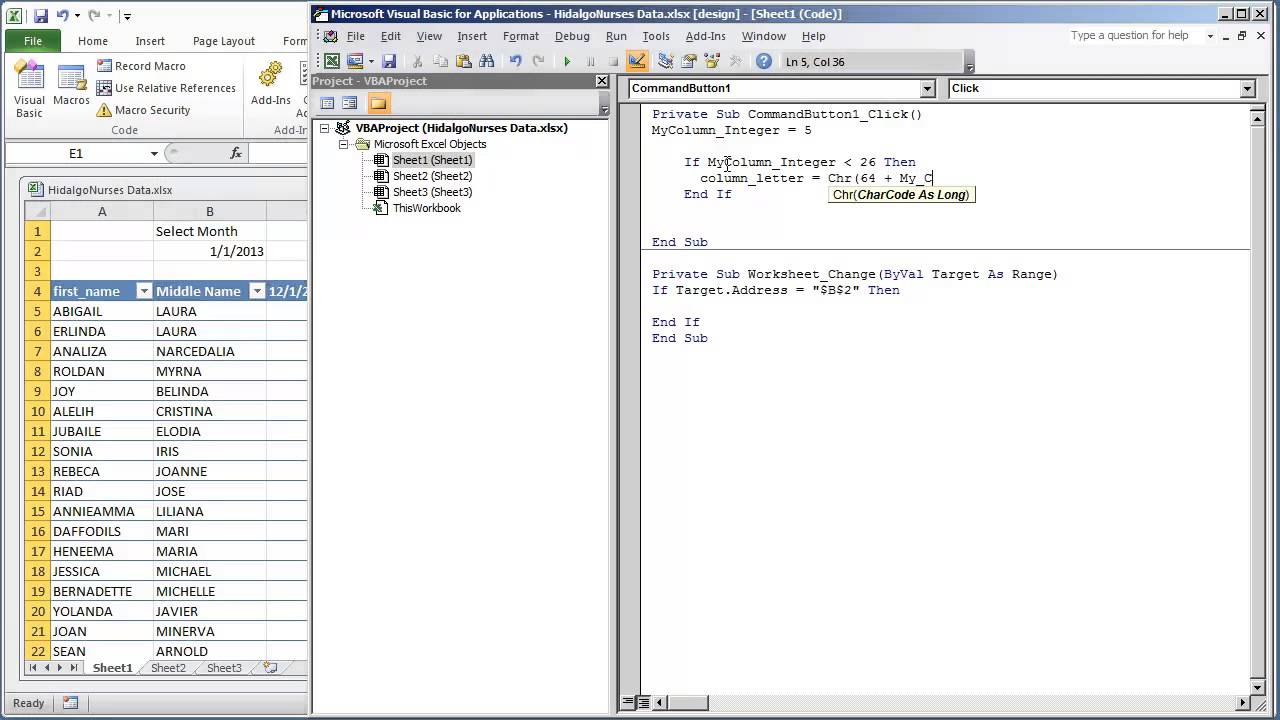
Task: Toggle Use Relative References in ribbon
Action: (166, 88)
